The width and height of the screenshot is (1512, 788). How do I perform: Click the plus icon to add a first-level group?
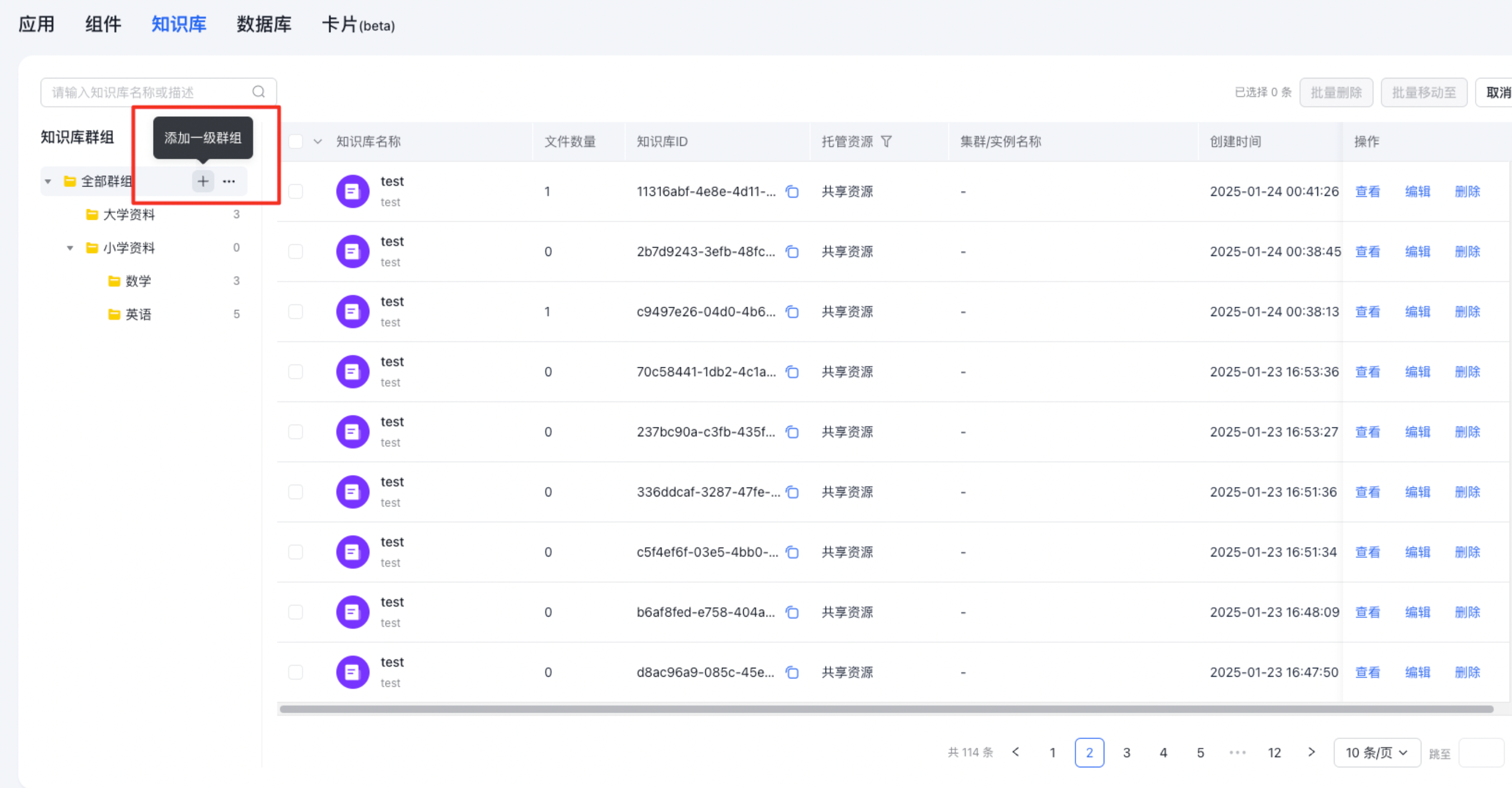tap(202, 181)
